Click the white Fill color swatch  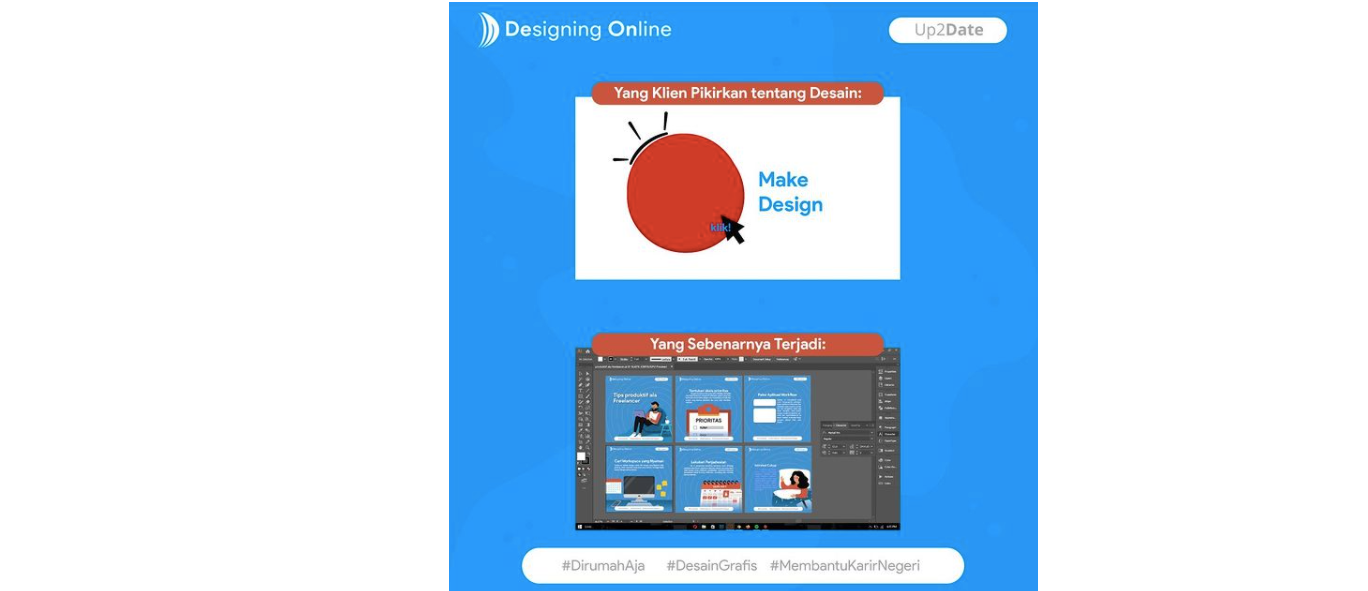pos(581,456)
